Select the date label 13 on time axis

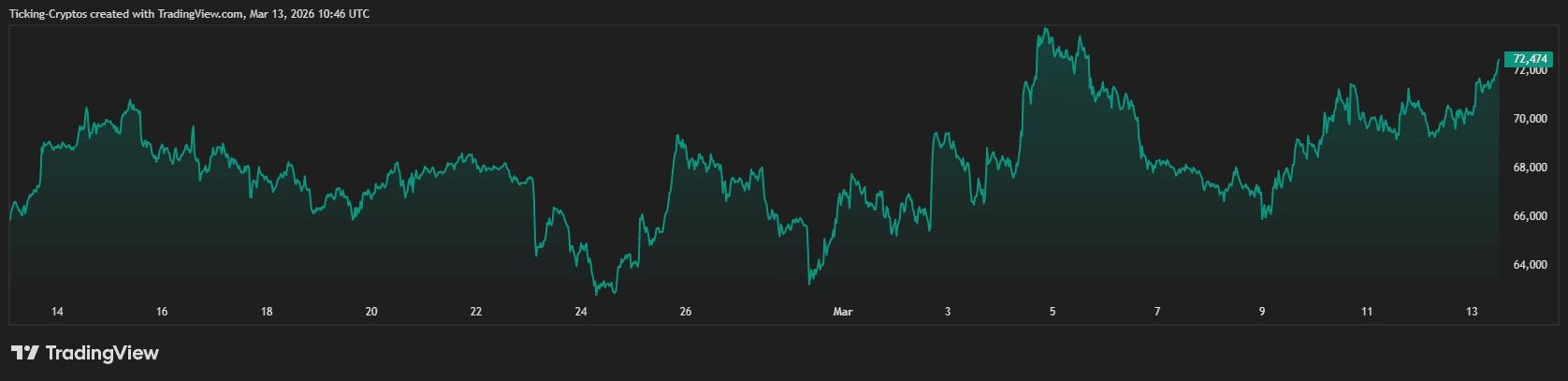[1472, 312]
